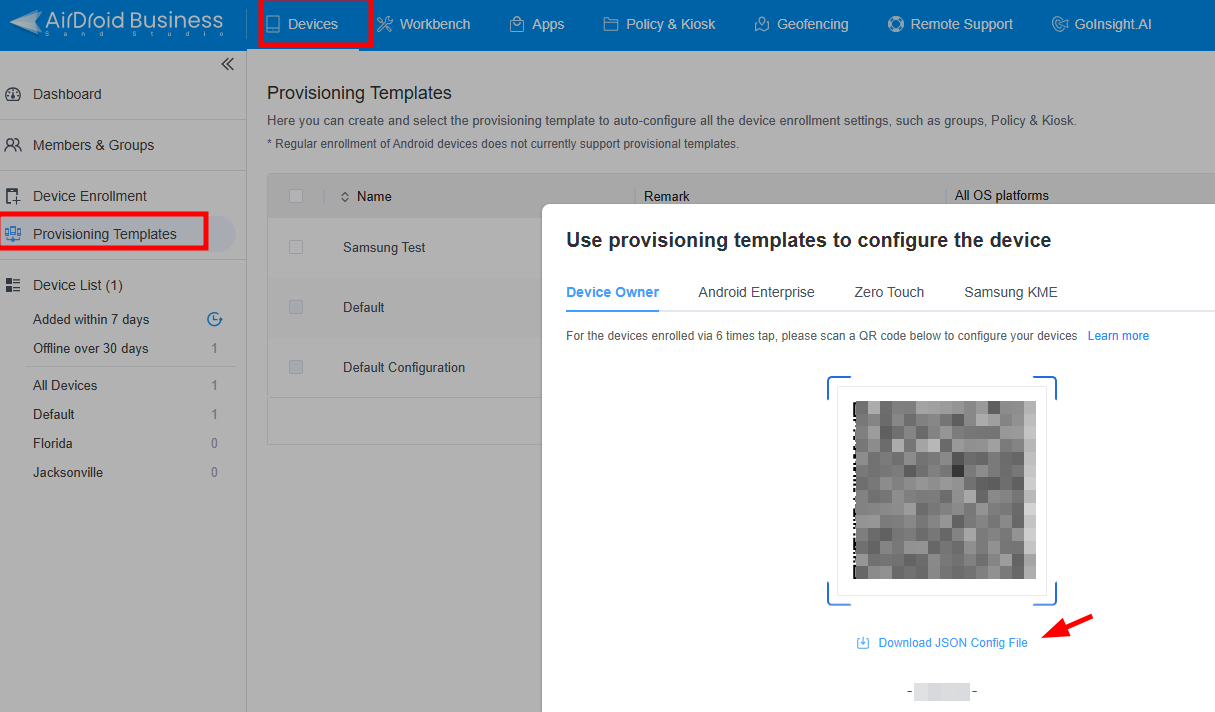This screenshot has height=712, width=1215.
Task: Click the Policy & Kiosk folder icon
Action: tap(611, 24)
